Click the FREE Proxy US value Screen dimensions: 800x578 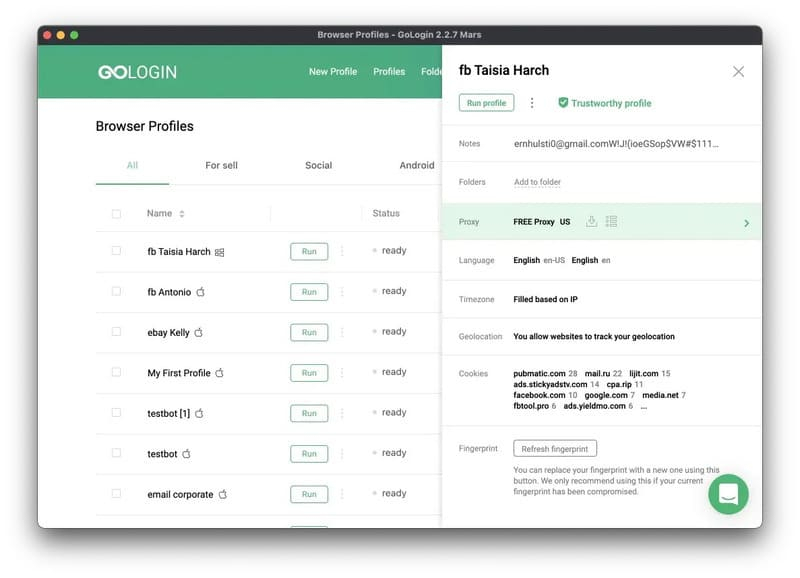[x=541, y=221]
